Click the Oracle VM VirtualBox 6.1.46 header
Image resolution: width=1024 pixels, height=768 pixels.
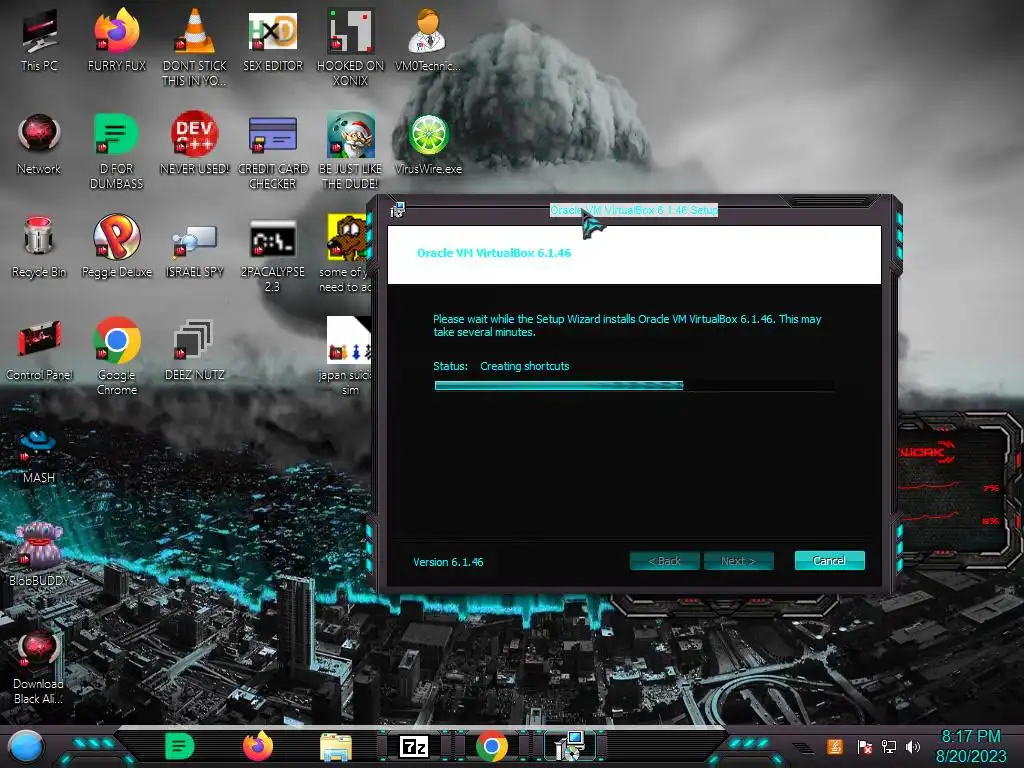pyautogui.click(x=494, y=253)
